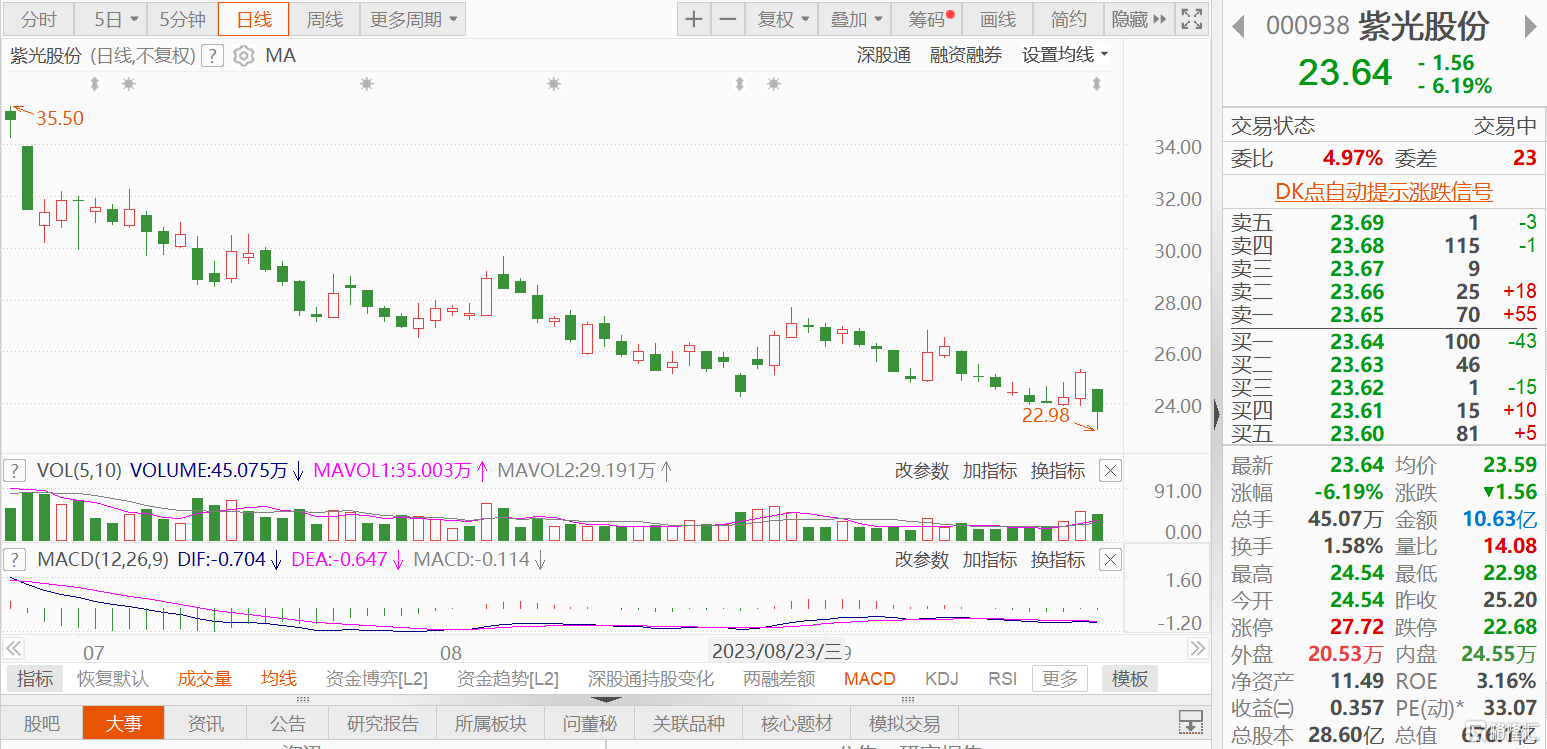Viewport: 1547px width, 749px height.
Task: Open the 5分钟 period dropdown
Action: click(x=183, y=19)
